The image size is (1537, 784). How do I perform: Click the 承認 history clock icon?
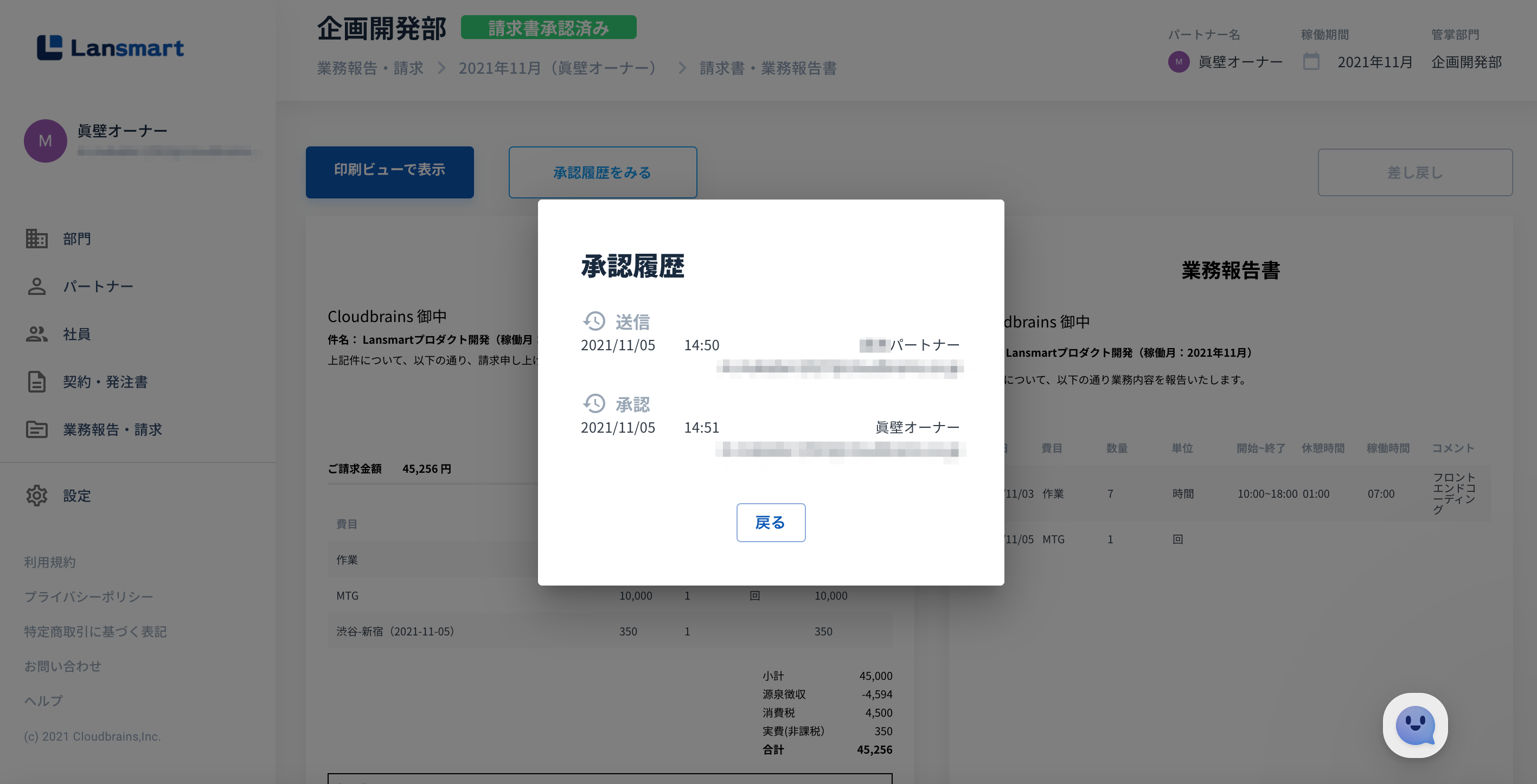[x=594, y=404]
